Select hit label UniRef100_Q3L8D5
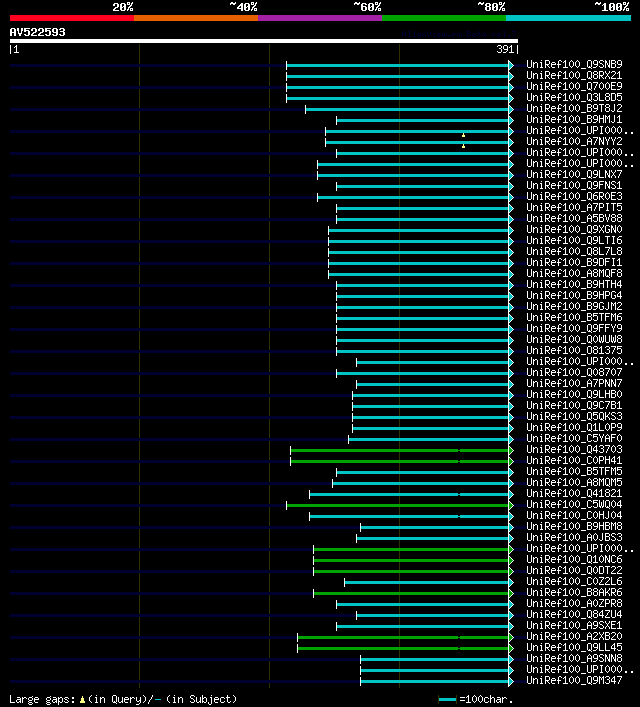Screen dimensions: 640x707 click(x=574, y=97)
